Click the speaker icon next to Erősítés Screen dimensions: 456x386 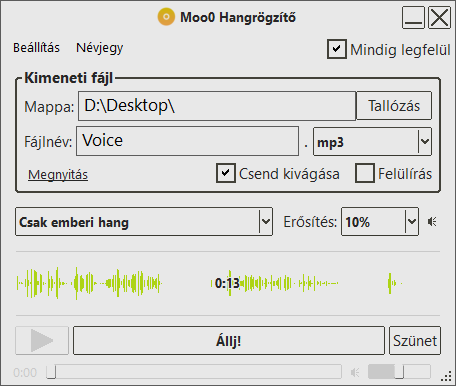432,222
